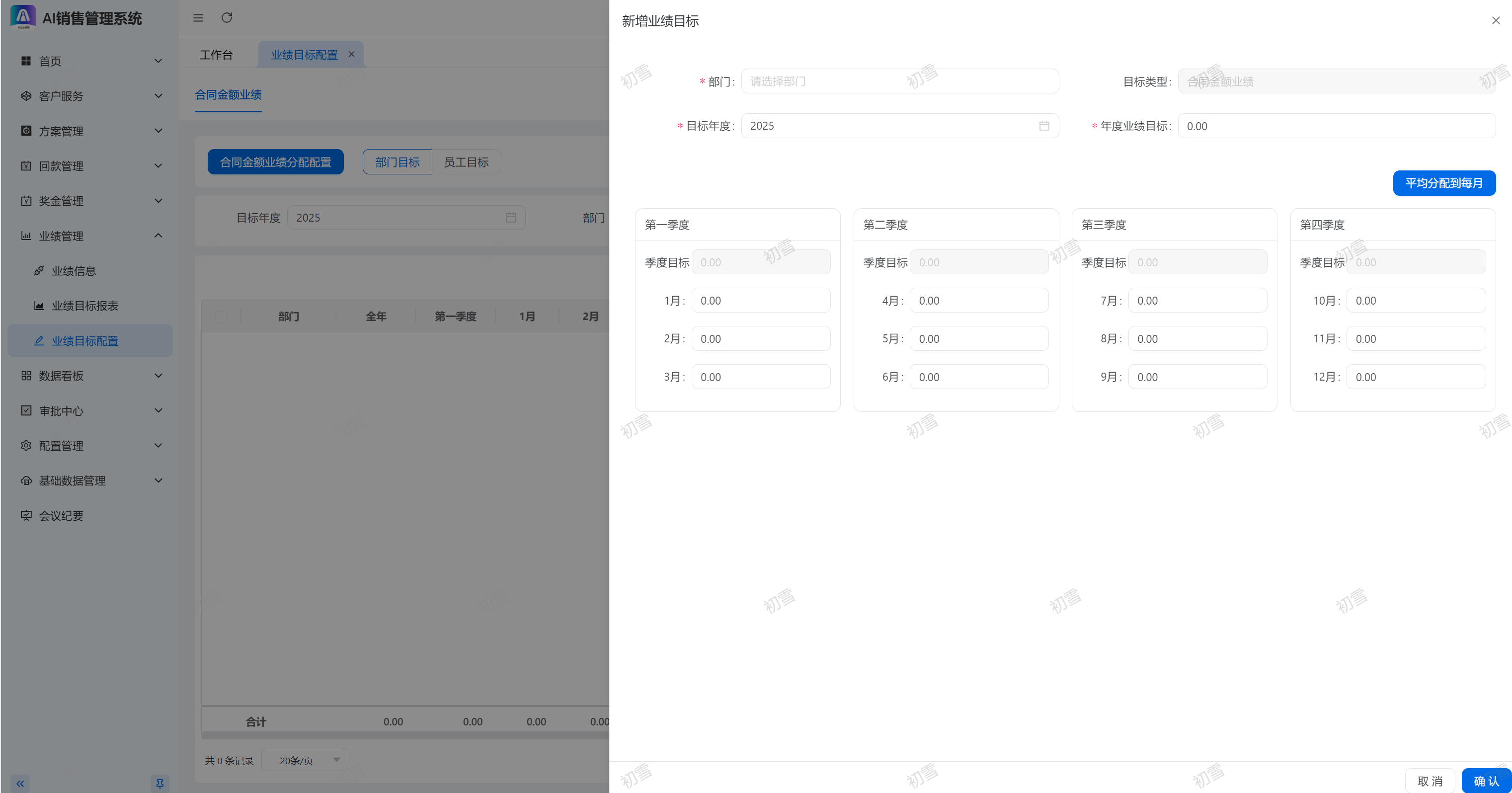Toggle the table header select-all checkbox
The width and height of the screenshot is (1512, 793).
pos(221,317)
